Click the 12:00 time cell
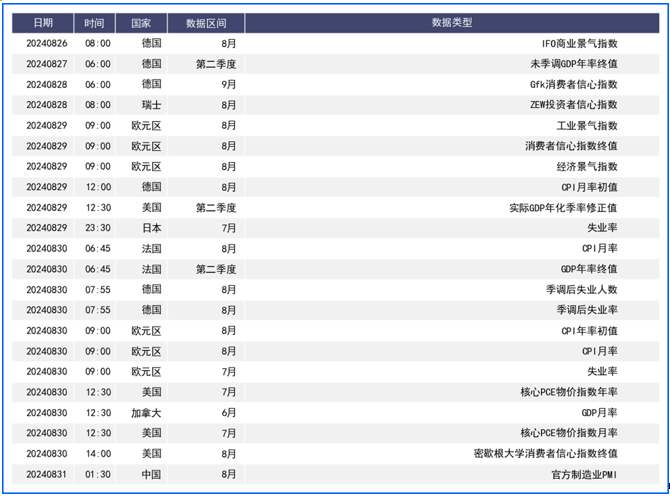 coord(98,187)
